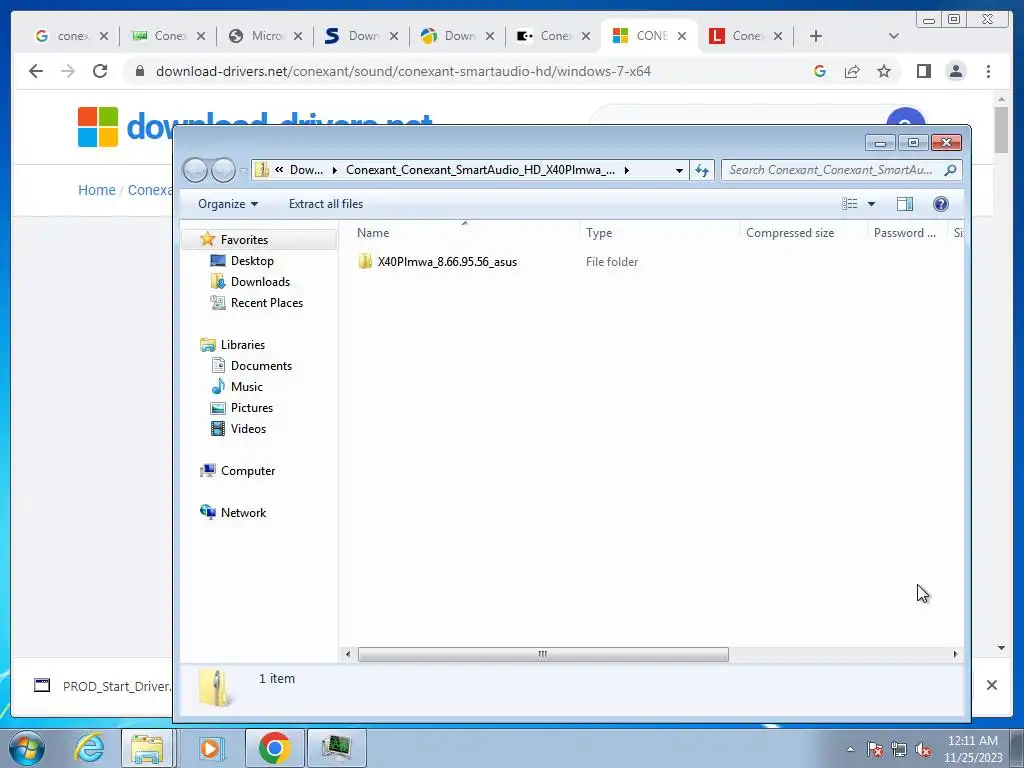Change view using the view mode icon
The width and height of the screenshot is (1024, 768).
click(850, 204)
